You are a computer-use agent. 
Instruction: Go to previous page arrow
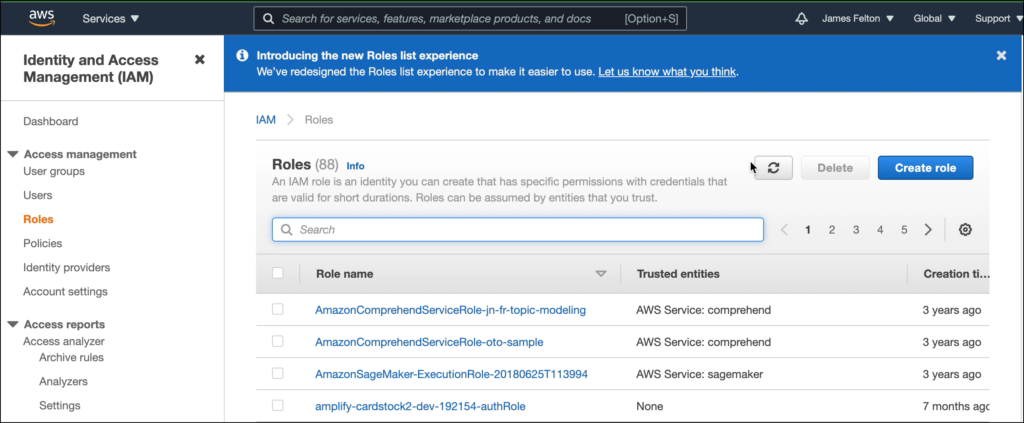point(784,230)
